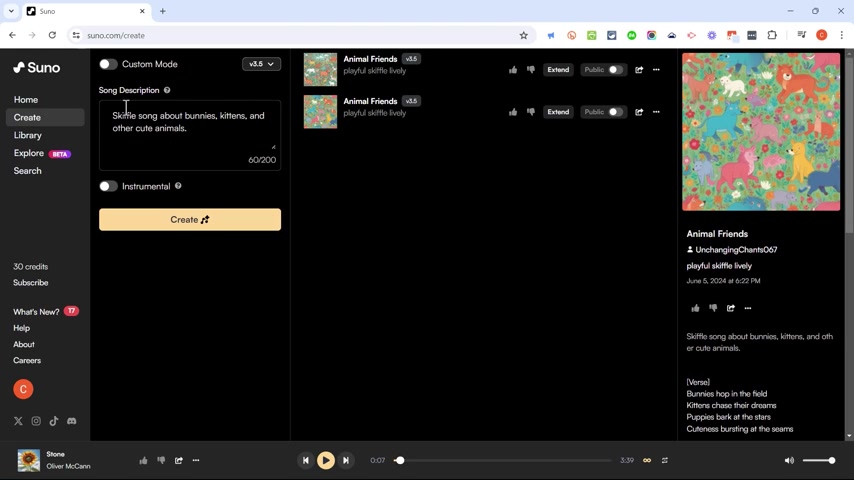Click into the Song Description text box
The height and width of the screenshot is (480, 854).
click(x=190, y=135)
